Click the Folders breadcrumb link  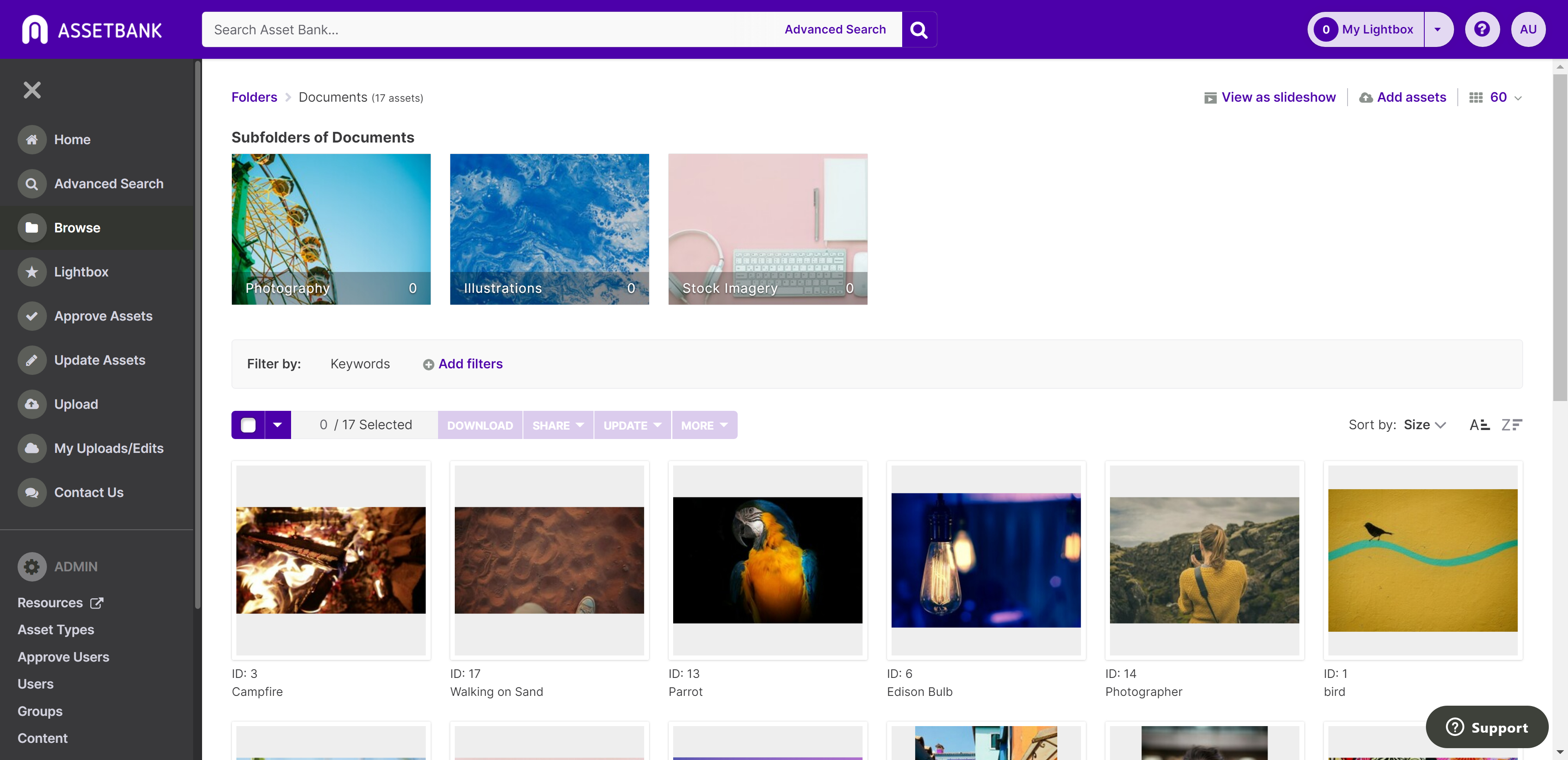click(x=254, y=98)
